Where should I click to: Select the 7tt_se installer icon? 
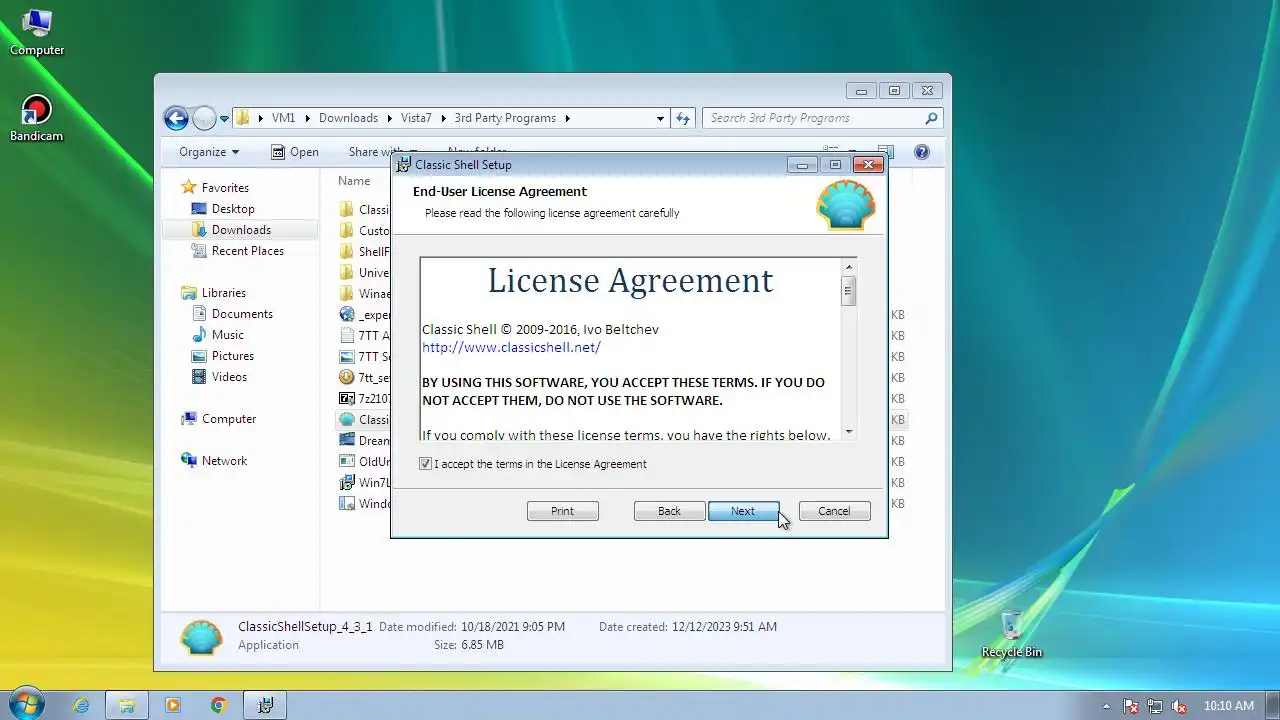coord(347,377)
